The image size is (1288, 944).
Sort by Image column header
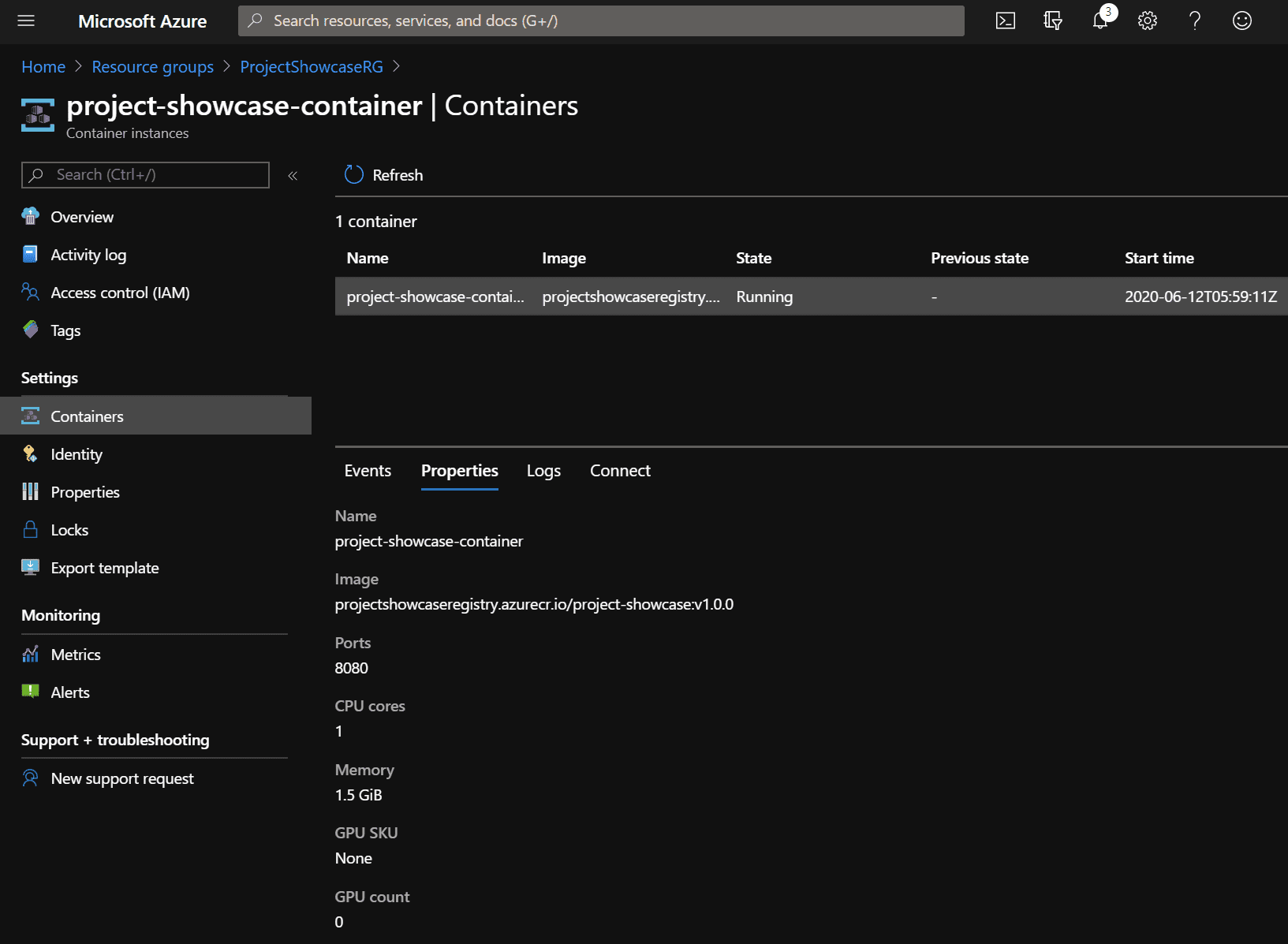564,258
